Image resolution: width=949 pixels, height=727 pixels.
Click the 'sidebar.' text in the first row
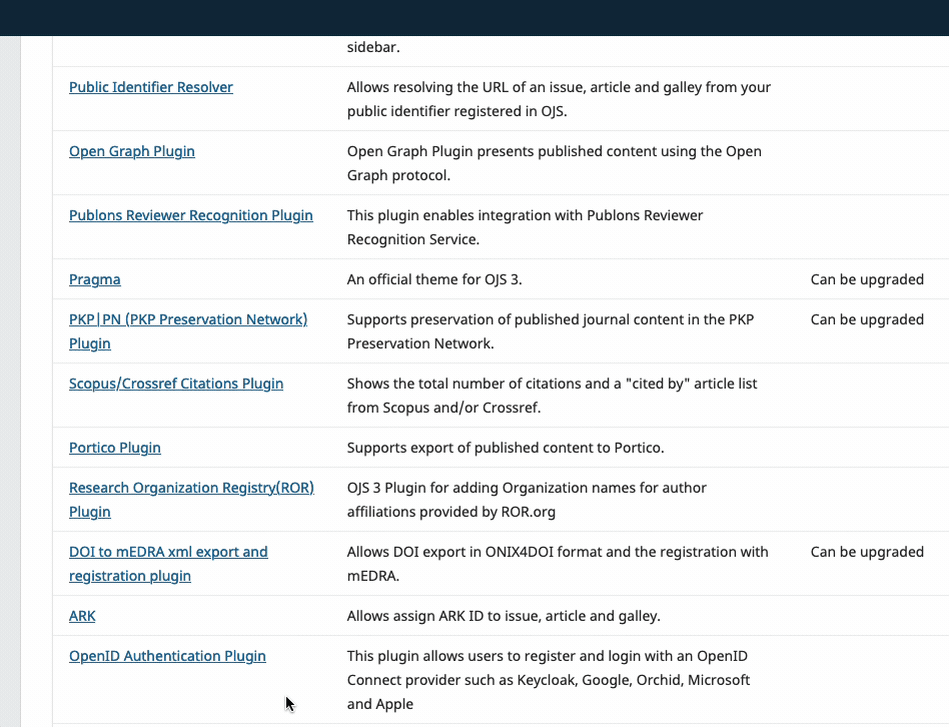pyautogui.click(x=373, y=47)
